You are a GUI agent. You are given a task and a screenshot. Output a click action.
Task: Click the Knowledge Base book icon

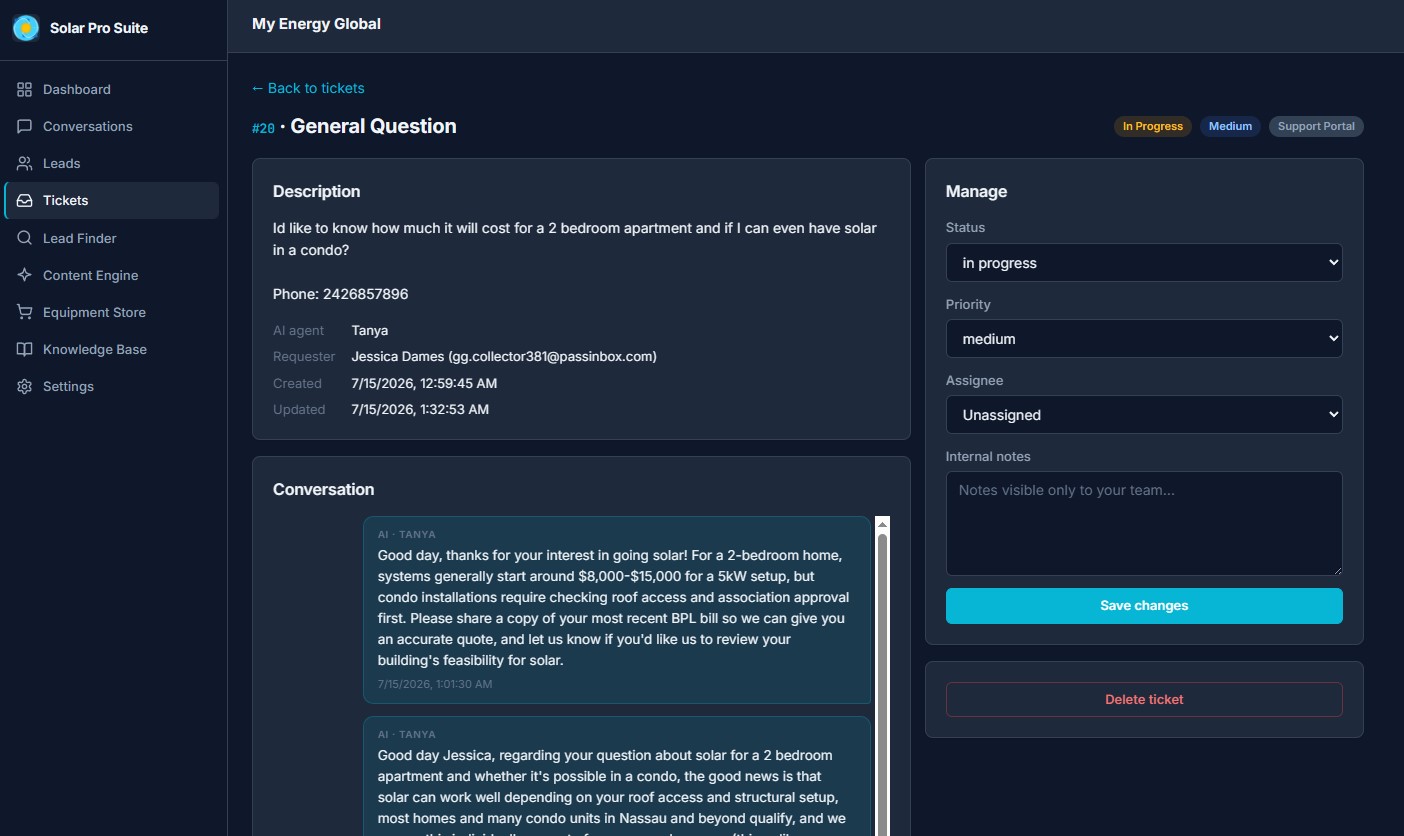(x=25, y=349)
